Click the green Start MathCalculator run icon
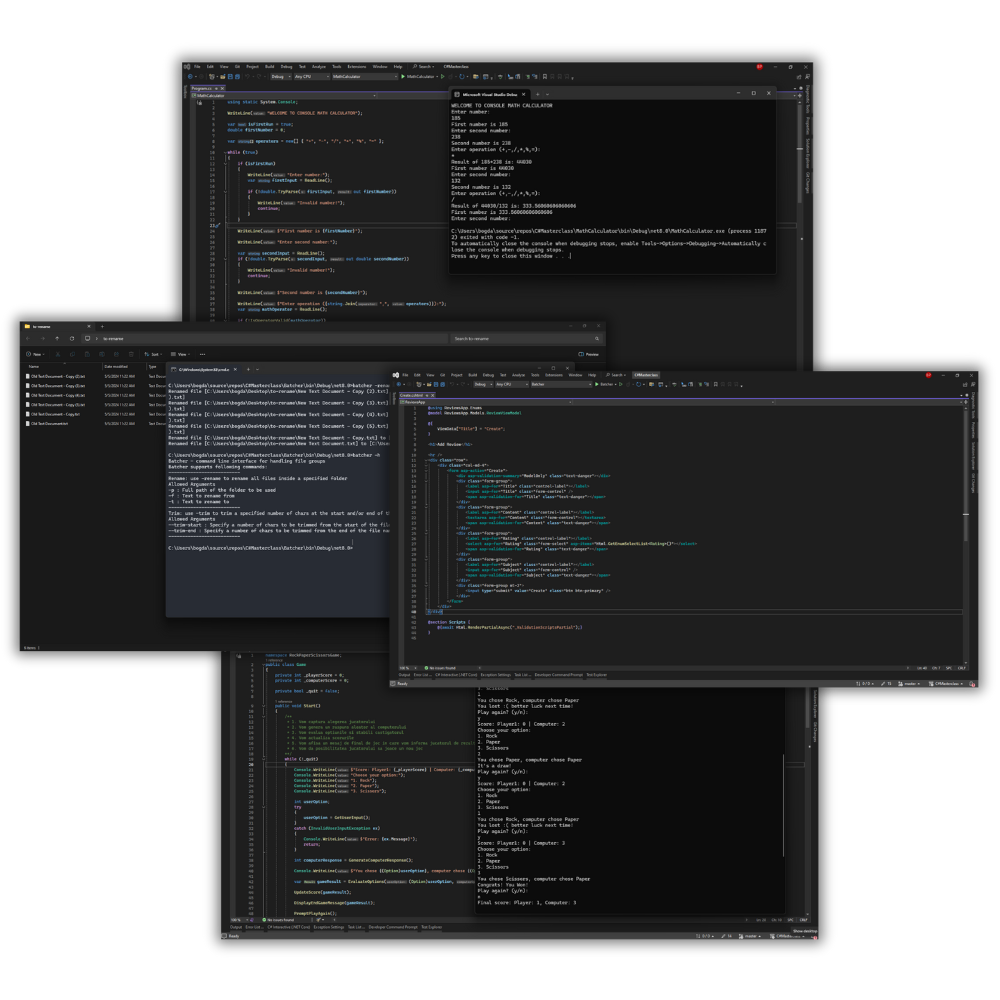The image size is (1000, 1000). pos(403,76)
